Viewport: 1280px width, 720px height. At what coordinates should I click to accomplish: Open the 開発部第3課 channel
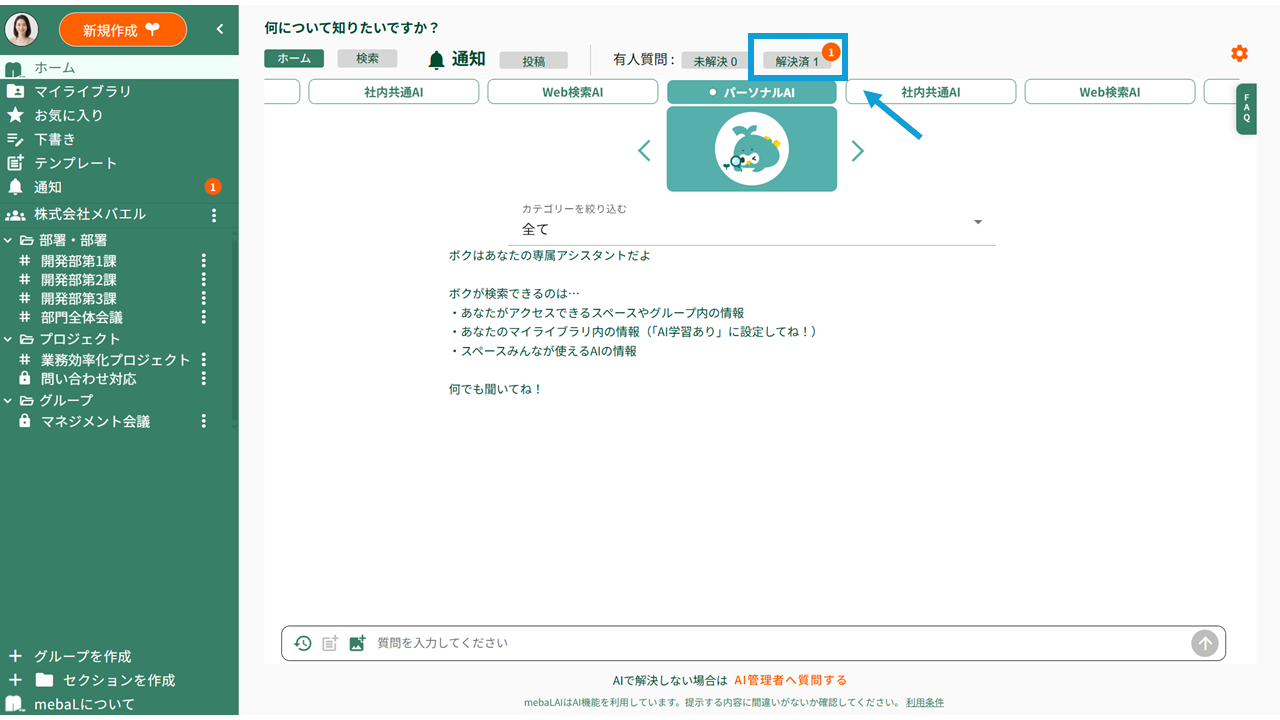tap(79, 298)
